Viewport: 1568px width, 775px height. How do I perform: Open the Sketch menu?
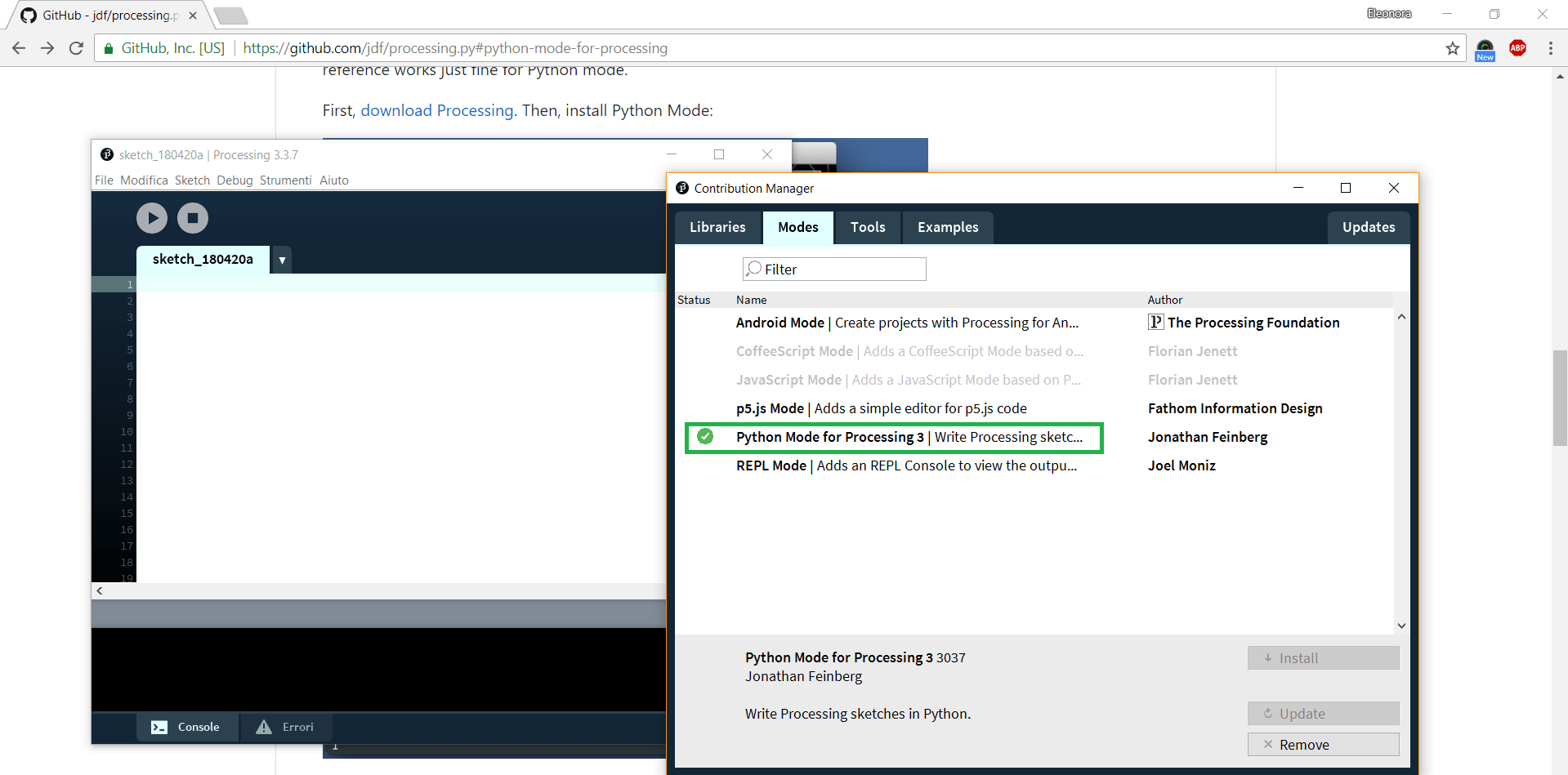[192, 180]
